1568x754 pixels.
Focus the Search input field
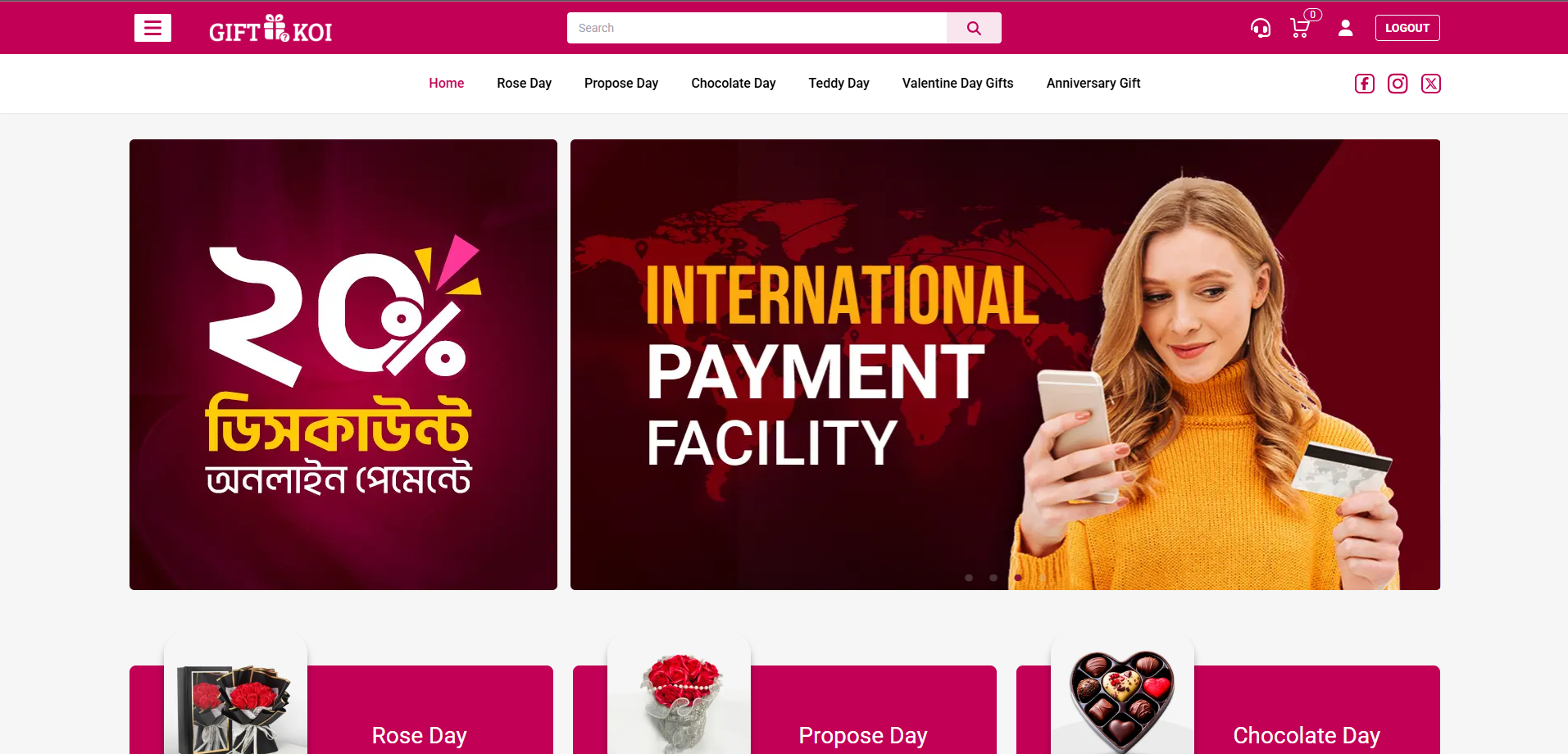(757, 28)
